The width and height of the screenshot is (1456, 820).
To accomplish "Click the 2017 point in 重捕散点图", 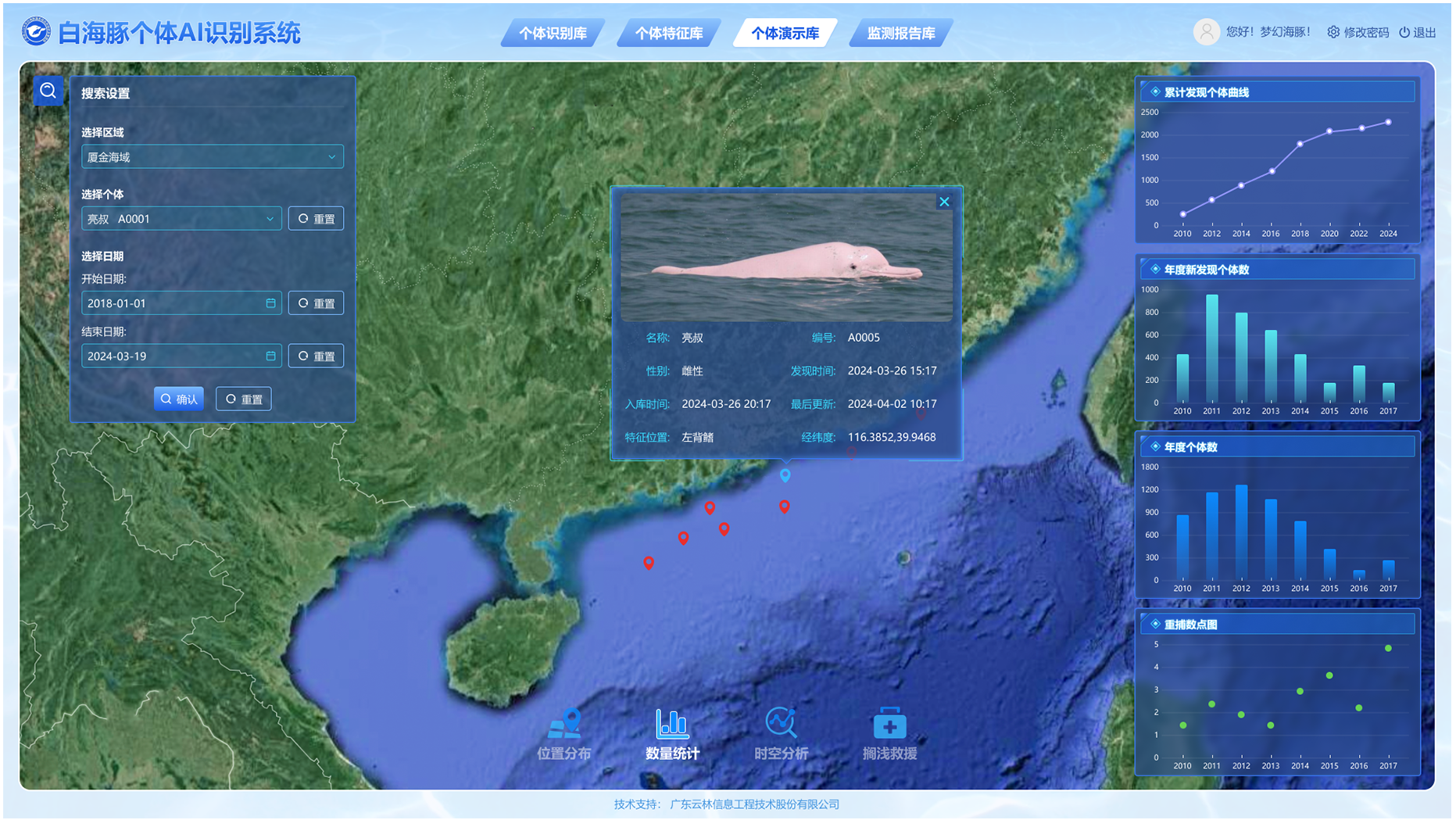I will [x=1388, y=648].
